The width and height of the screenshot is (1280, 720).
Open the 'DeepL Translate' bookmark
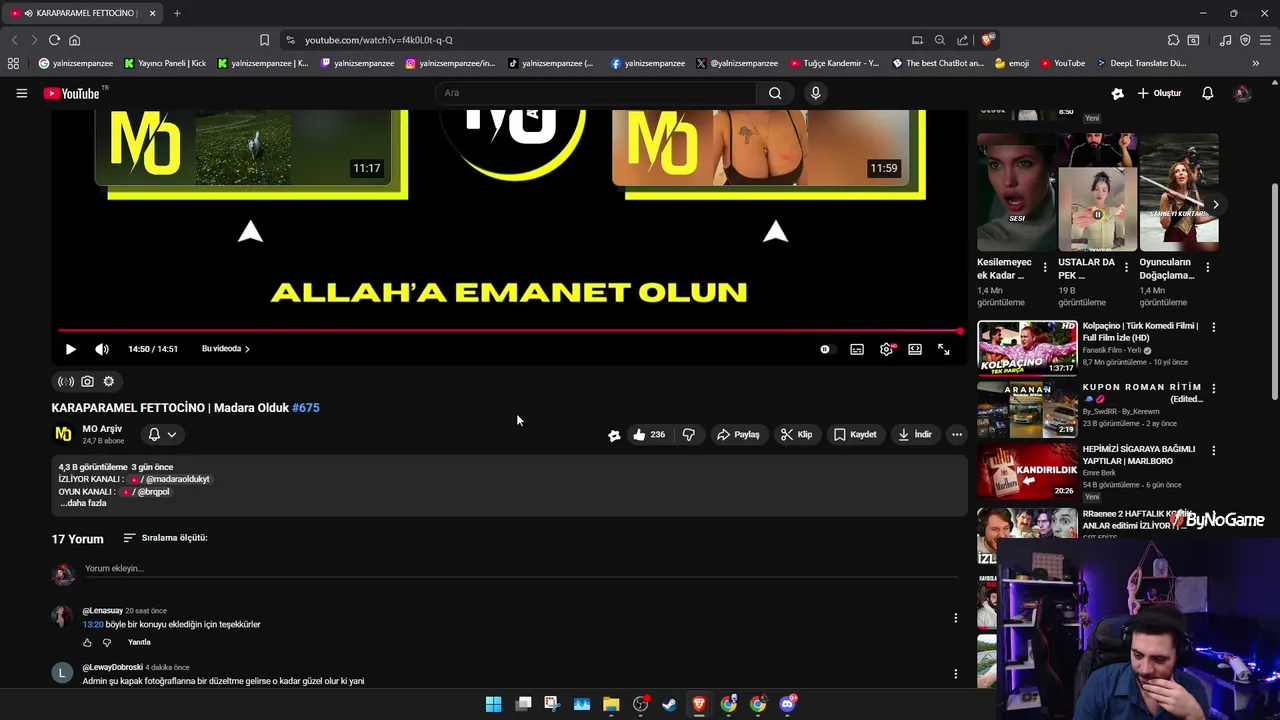1141,63
